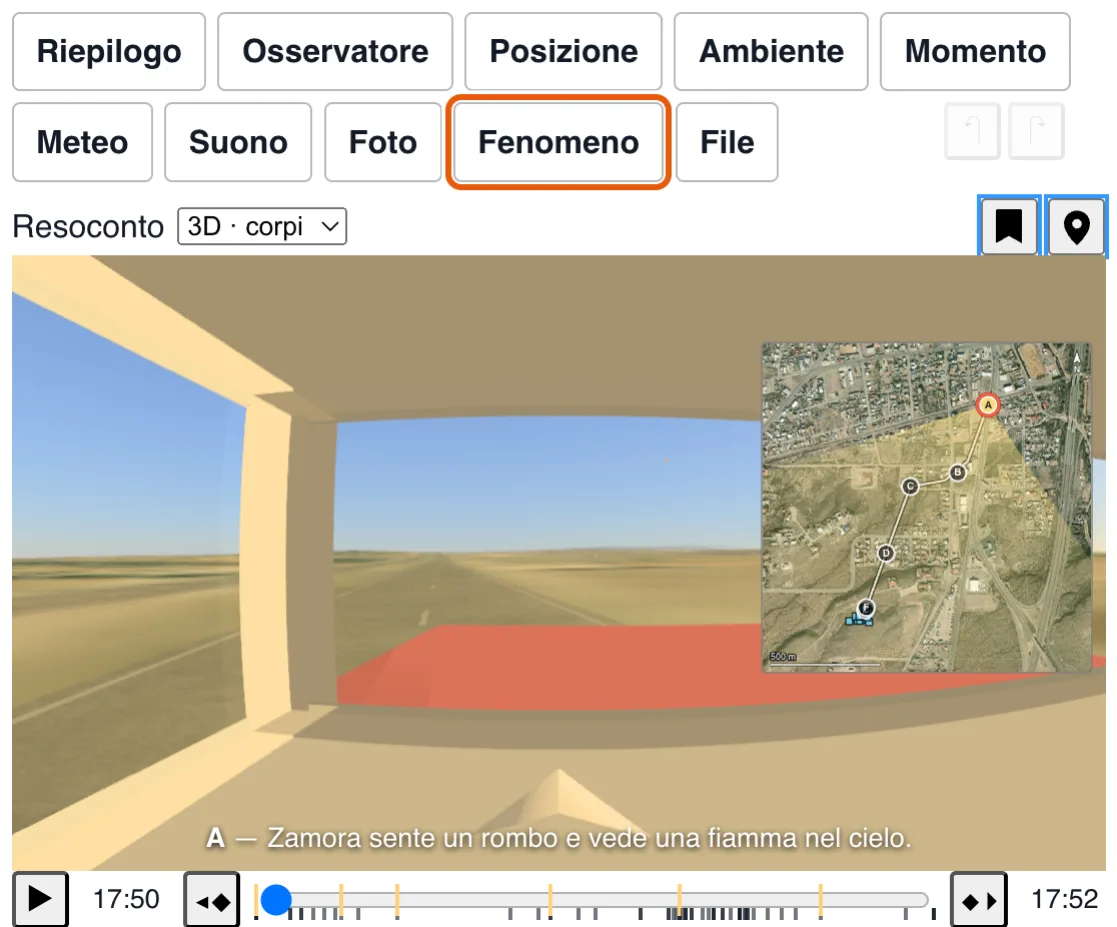Screen dimensions: 1117x927
Task: Switch to the Posizione tab
Action: click(x=563, y=51)
